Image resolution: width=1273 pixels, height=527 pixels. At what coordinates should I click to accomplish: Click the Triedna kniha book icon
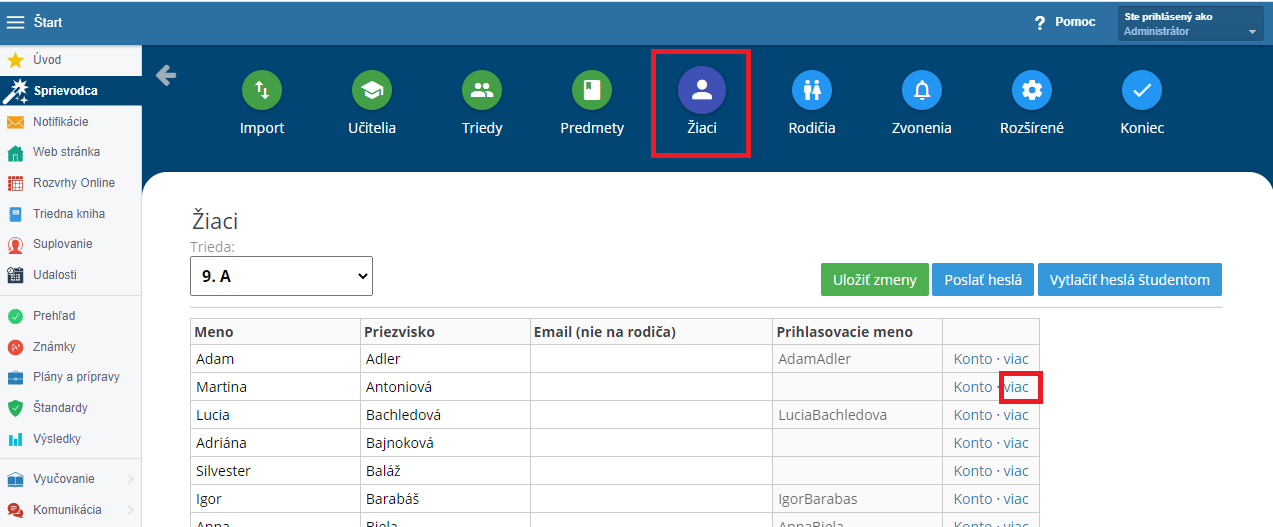[15, 214]
